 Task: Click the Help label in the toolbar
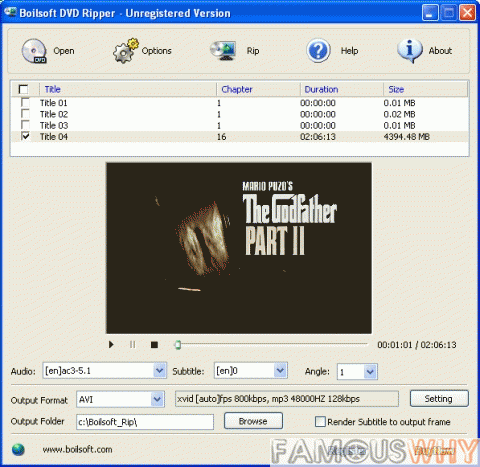(x=349, y=51)
